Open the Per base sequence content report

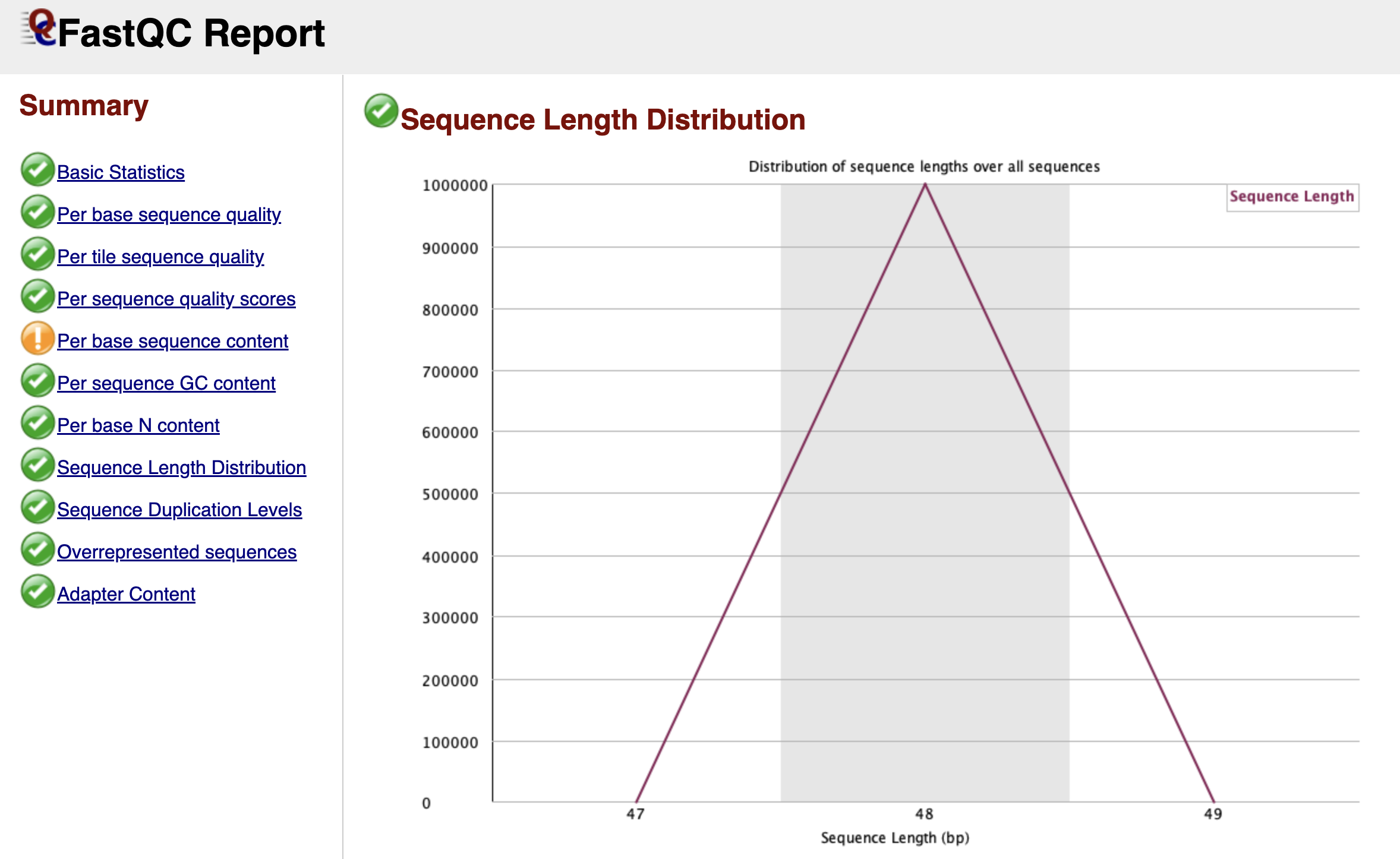click(172, 342)
